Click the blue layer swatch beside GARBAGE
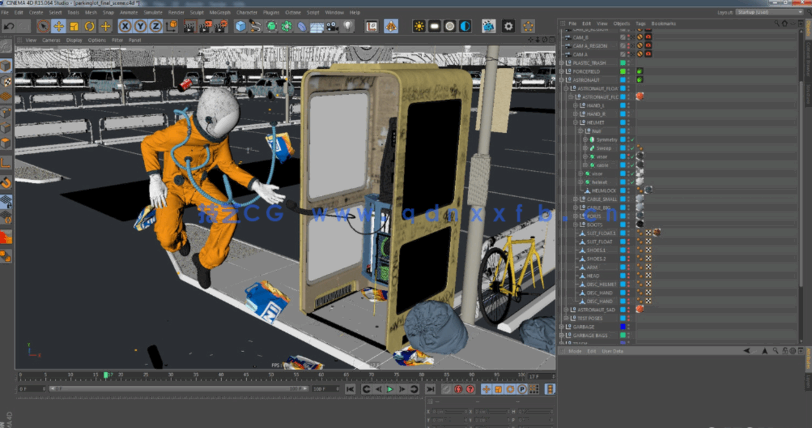 pos(622,326)
